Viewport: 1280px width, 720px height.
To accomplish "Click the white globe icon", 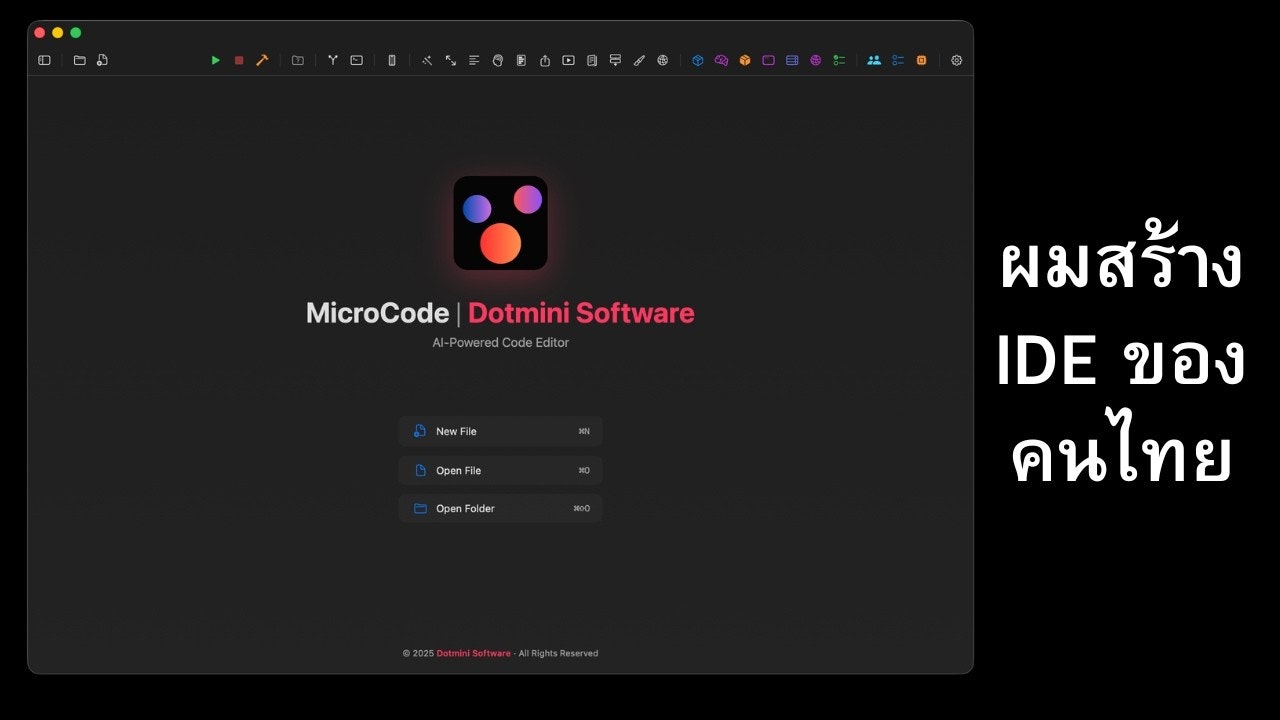I will tap(663, 60).
